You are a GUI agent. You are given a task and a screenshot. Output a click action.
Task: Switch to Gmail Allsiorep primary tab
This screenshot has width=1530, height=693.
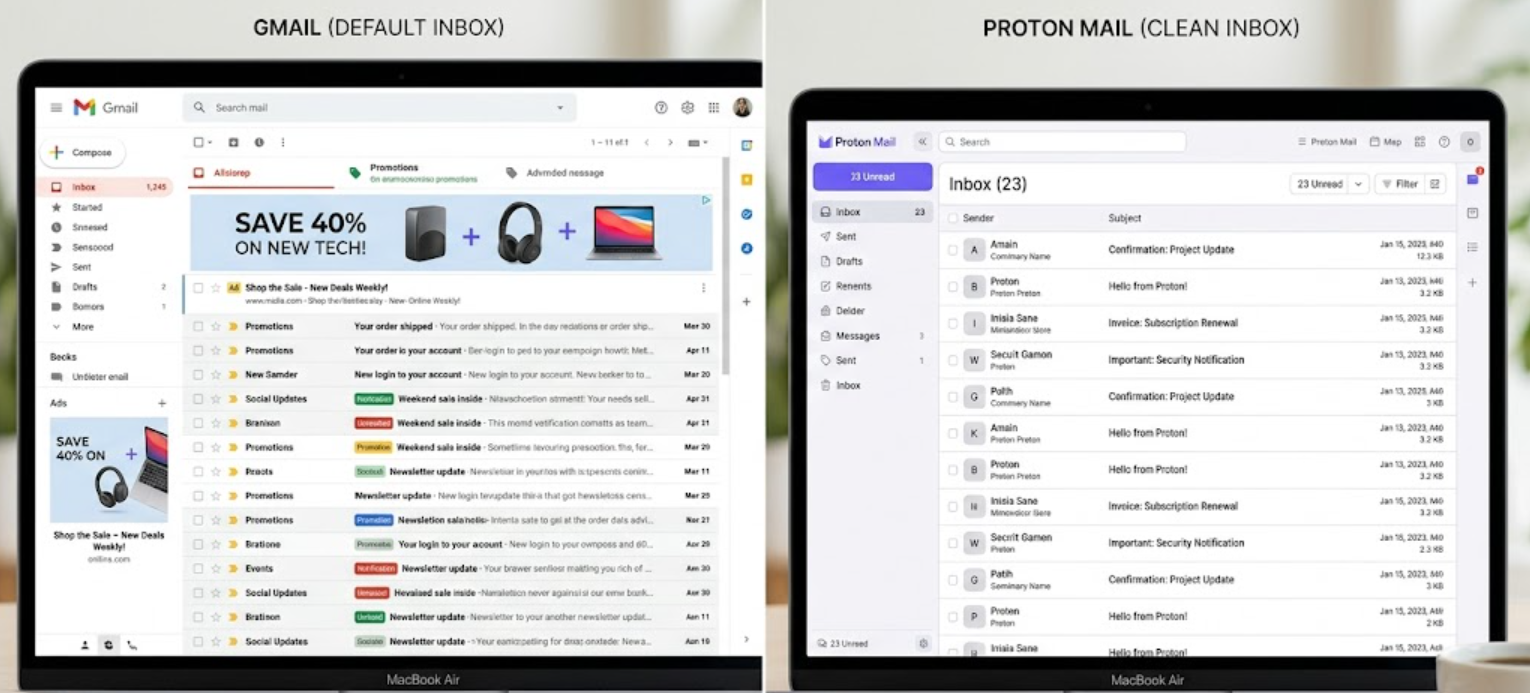(x=262, y=173)
